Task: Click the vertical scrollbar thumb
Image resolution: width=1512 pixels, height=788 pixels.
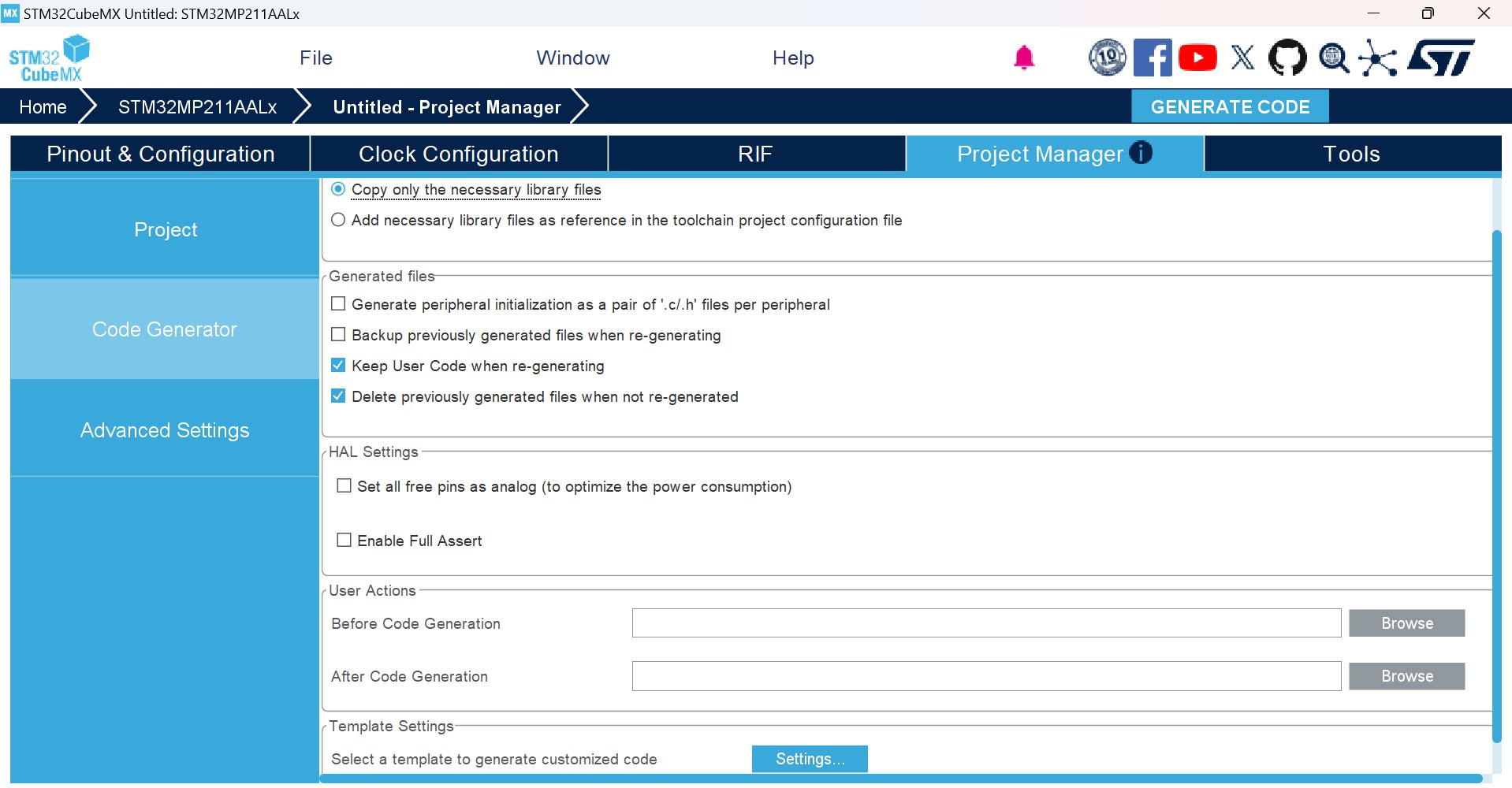Action: (x=1496, y=486)
